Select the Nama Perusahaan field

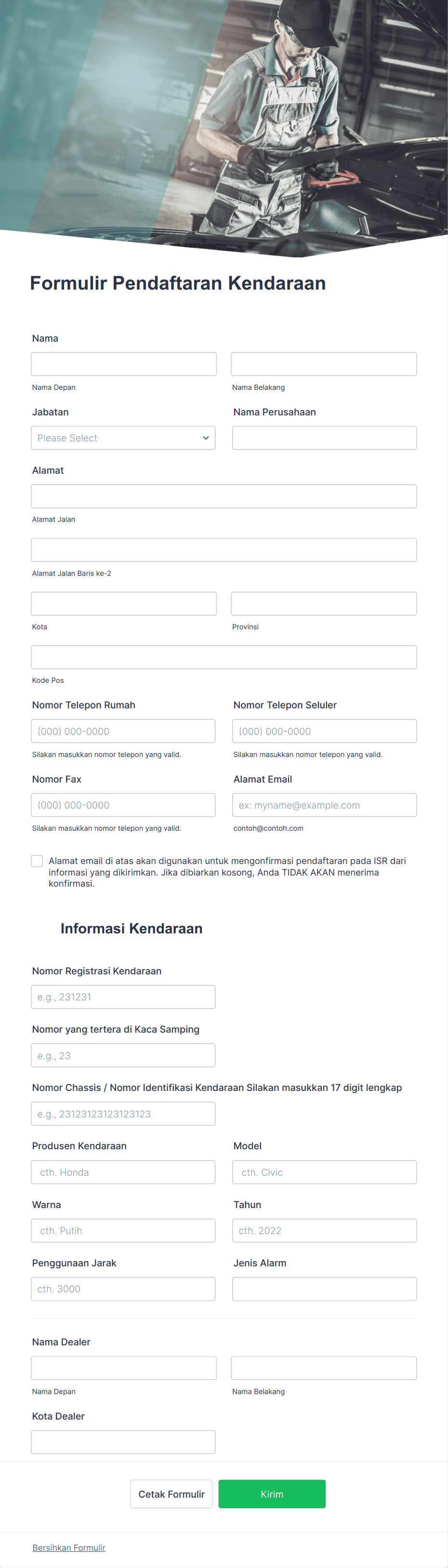tap(323, 438)
